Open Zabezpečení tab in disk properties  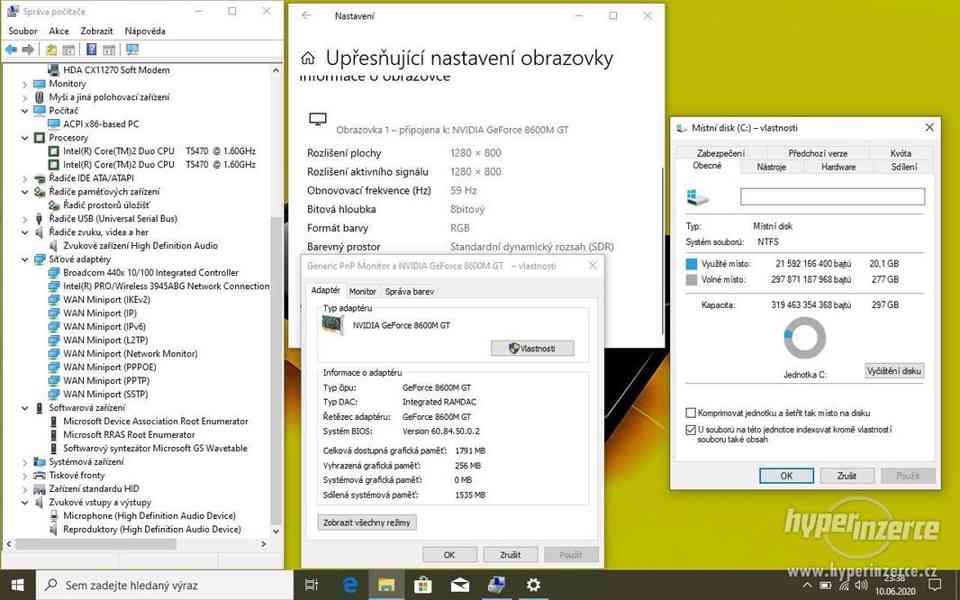point(721,153)
